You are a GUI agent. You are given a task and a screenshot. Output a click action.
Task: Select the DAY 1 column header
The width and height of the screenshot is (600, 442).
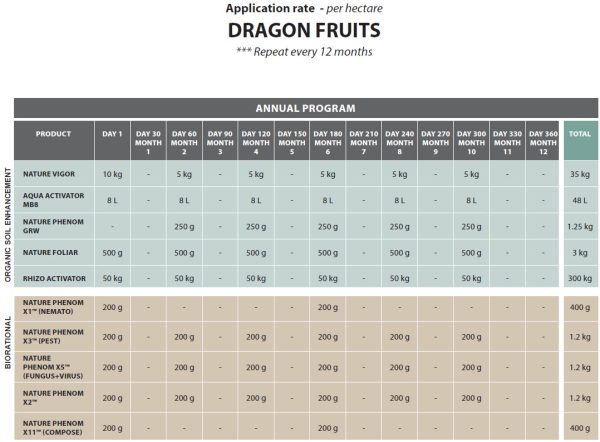click(113, 134)
